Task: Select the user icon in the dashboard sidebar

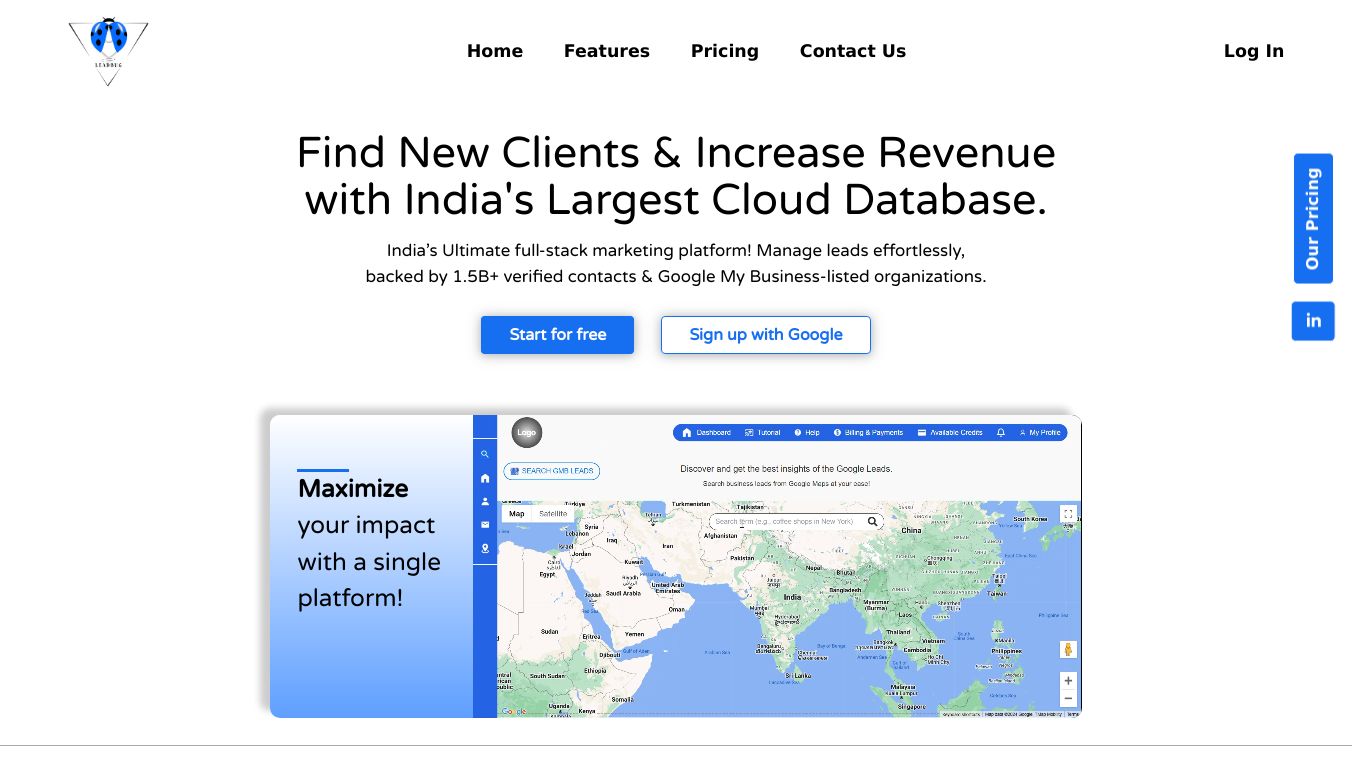Action: tap(485, 501)
